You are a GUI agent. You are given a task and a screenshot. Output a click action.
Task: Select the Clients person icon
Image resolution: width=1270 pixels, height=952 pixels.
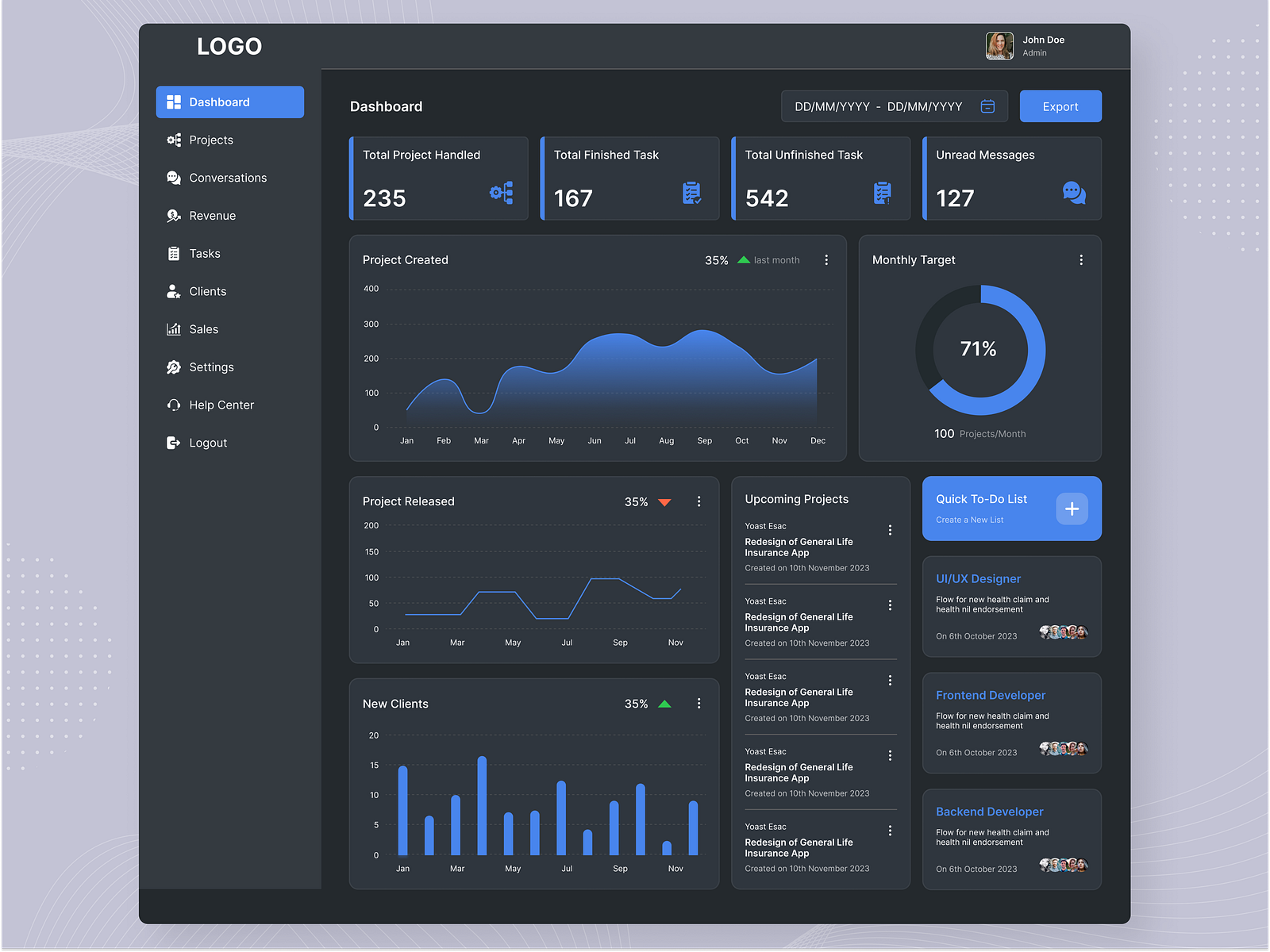174,291
